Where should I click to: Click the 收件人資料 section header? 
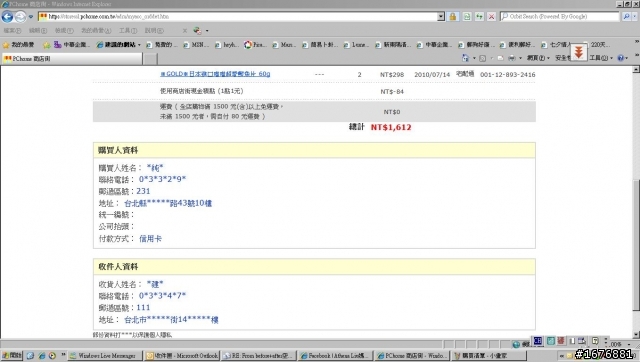coord(314,267)
